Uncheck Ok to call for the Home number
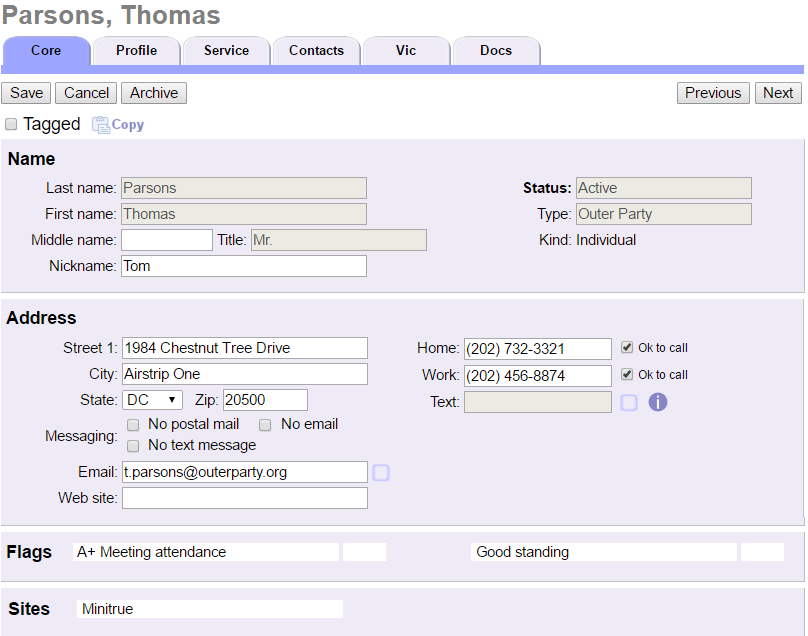The height and width of the screenshot is (636, 808). click(x=625, y=347)
